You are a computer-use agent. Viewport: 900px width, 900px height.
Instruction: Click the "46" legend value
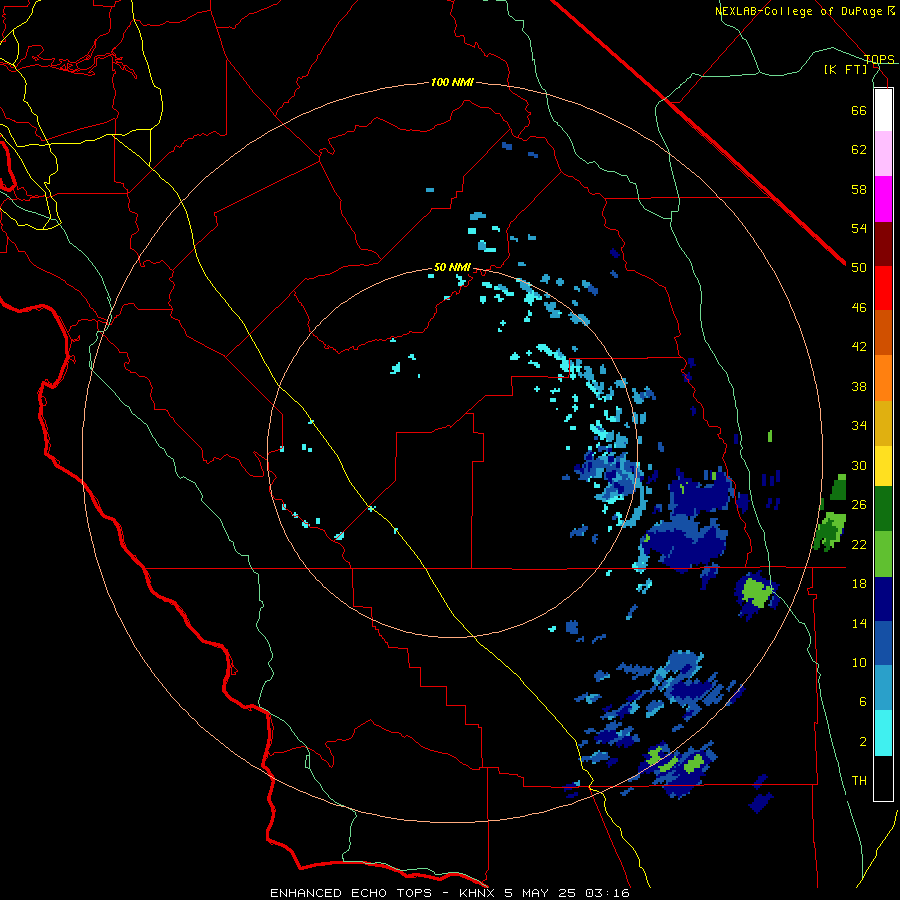coord(859,308)
